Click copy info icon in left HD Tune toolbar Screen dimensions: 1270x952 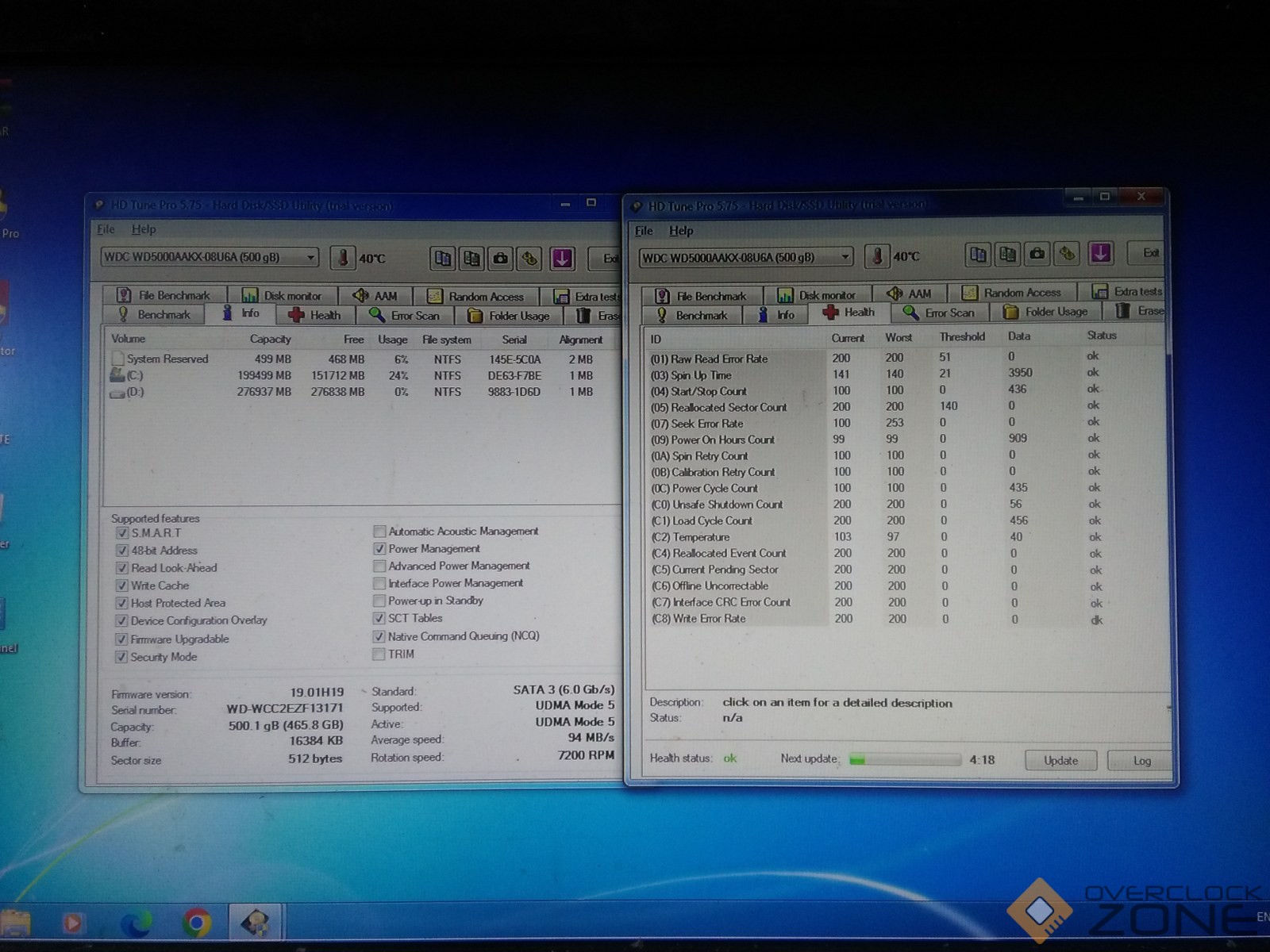pyautogui.click(x=443, y=259)
